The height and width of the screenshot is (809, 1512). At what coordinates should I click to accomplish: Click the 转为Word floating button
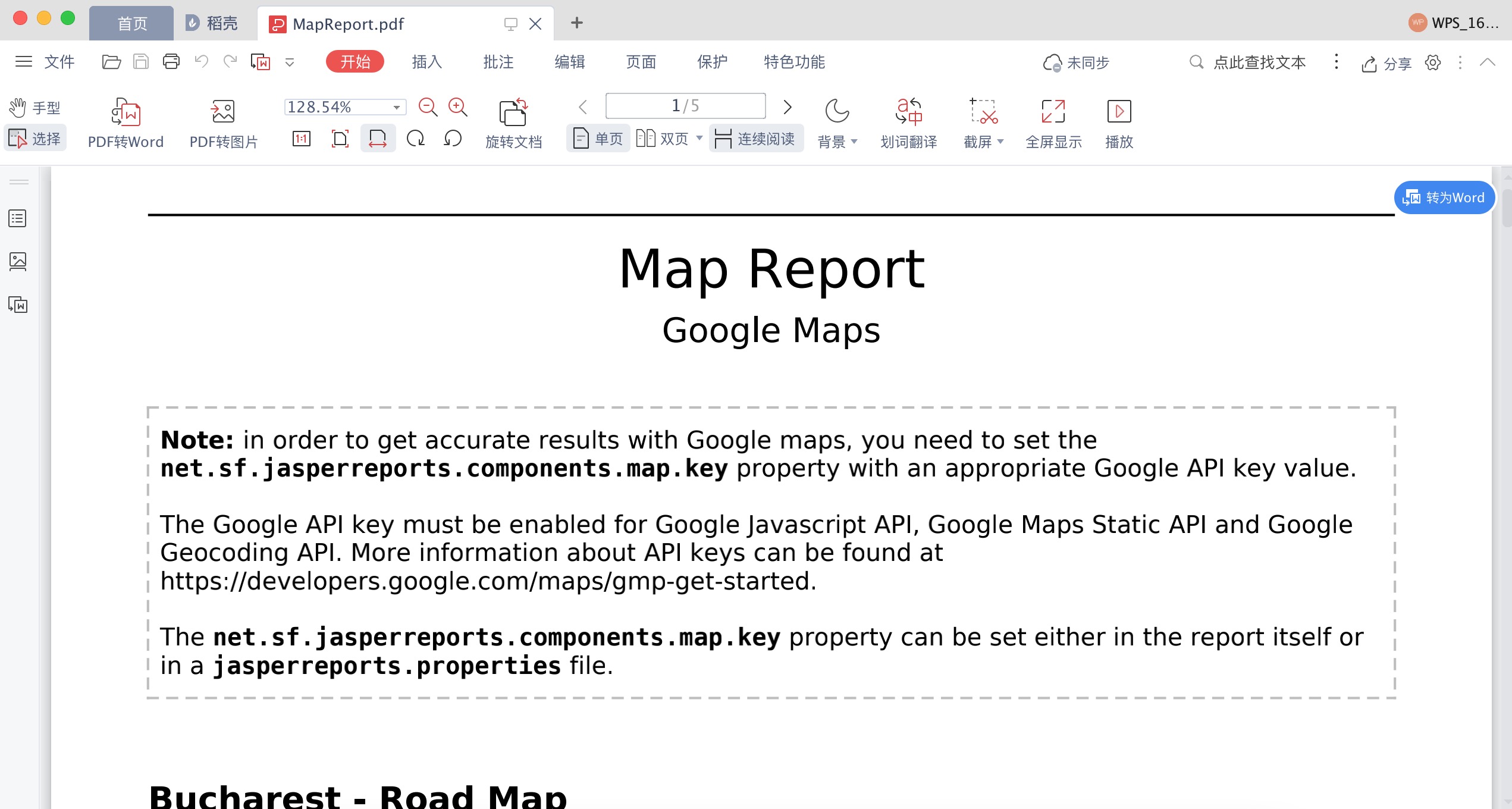click(1444, 197)
